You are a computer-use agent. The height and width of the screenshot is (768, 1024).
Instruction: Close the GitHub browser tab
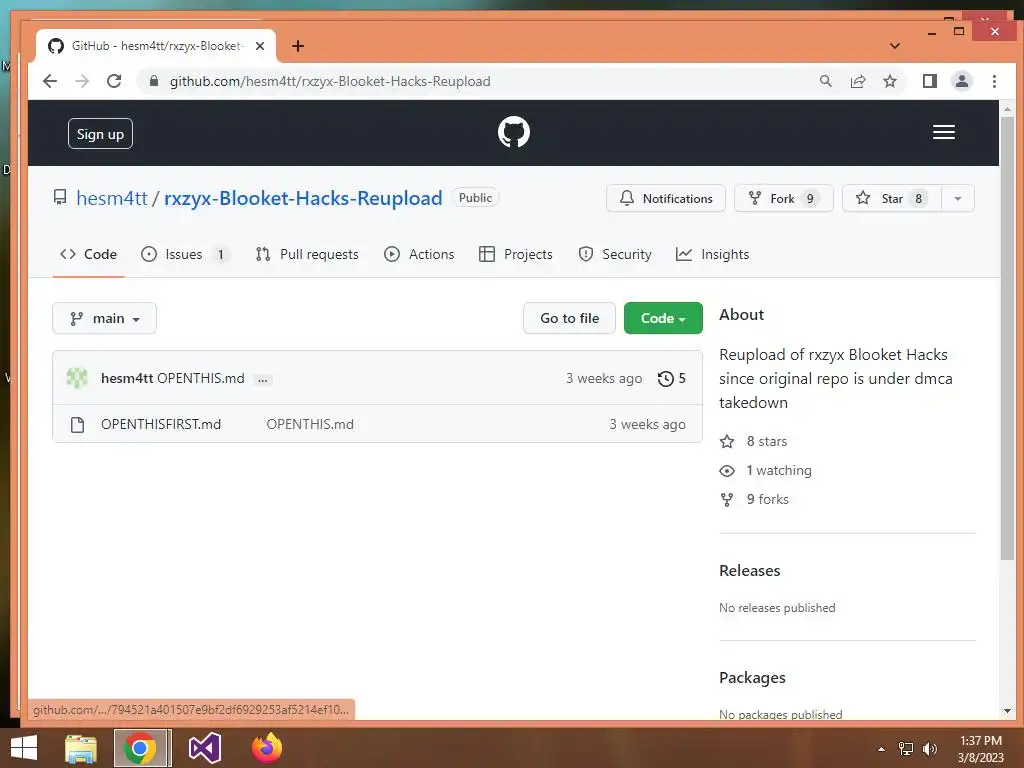coord(260,46)
